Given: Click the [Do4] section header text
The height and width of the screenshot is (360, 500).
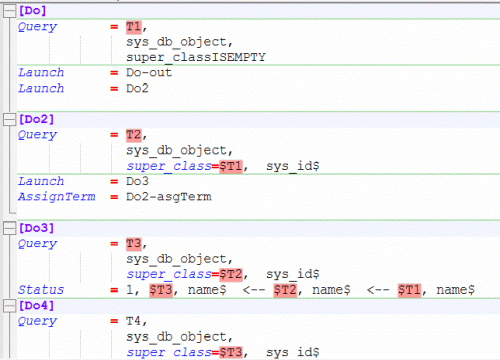Looking at the screenshot, I should (x=36, y=306).
